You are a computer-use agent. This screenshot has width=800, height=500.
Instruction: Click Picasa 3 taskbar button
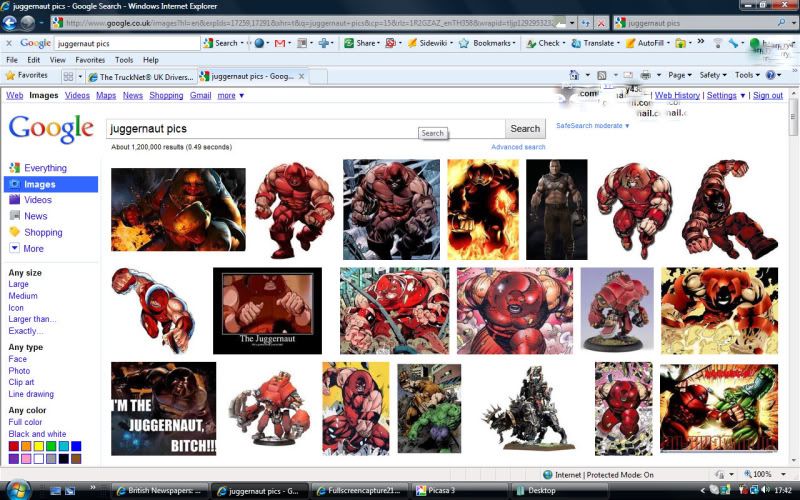459,491
